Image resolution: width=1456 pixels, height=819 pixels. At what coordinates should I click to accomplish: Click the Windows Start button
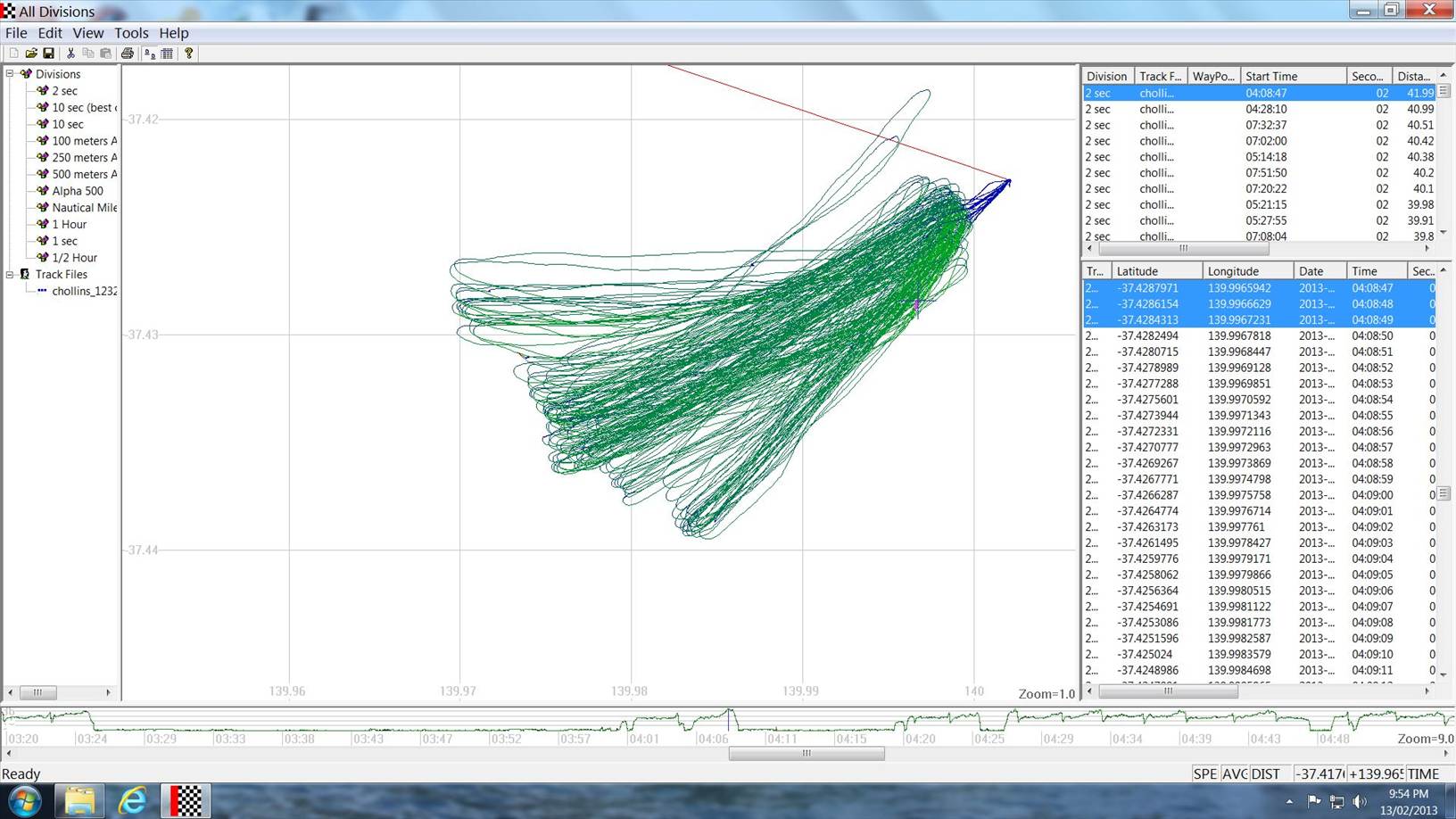coord(24,800)
